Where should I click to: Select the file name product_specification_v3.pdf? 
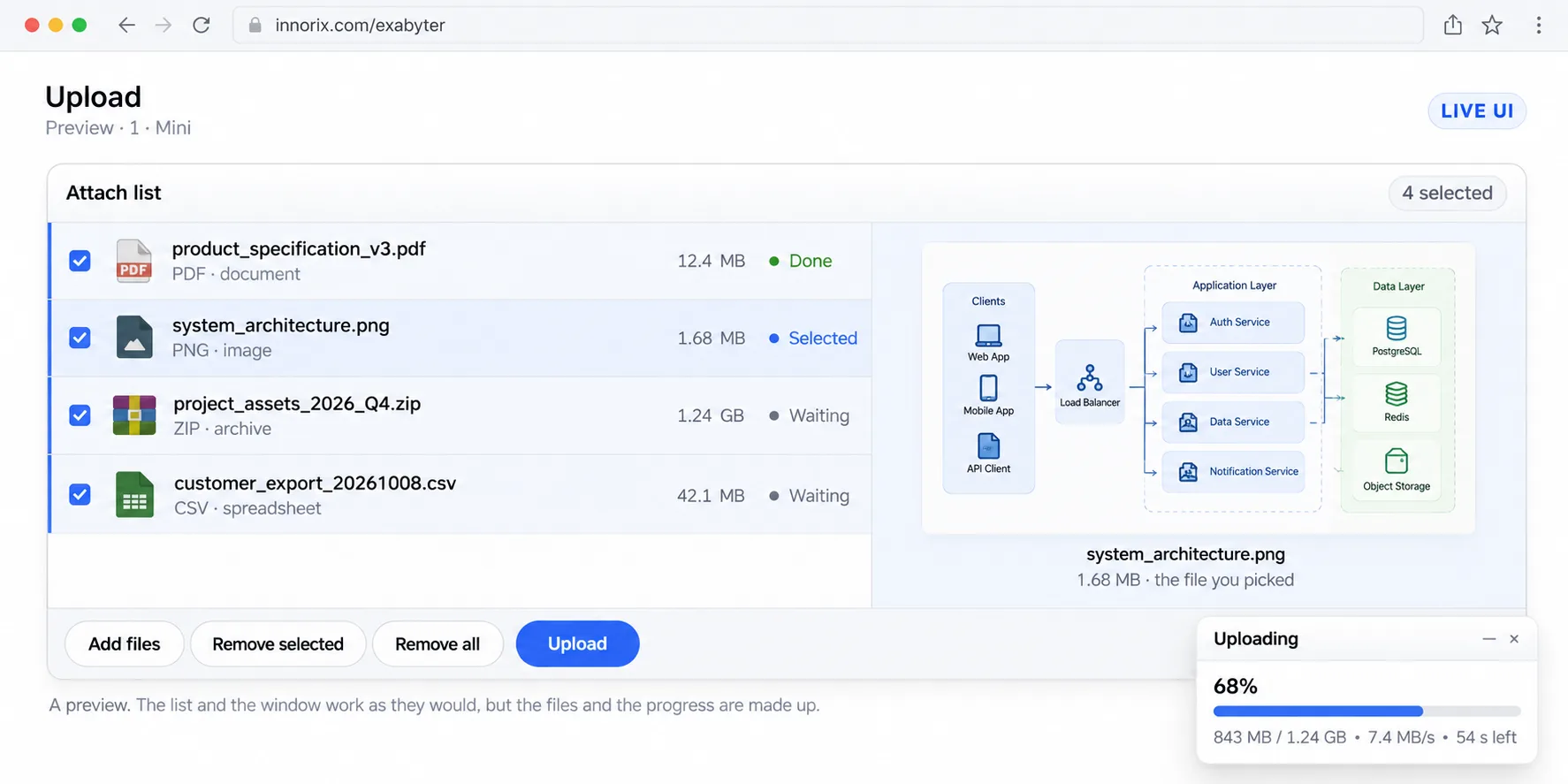point(299,248)
